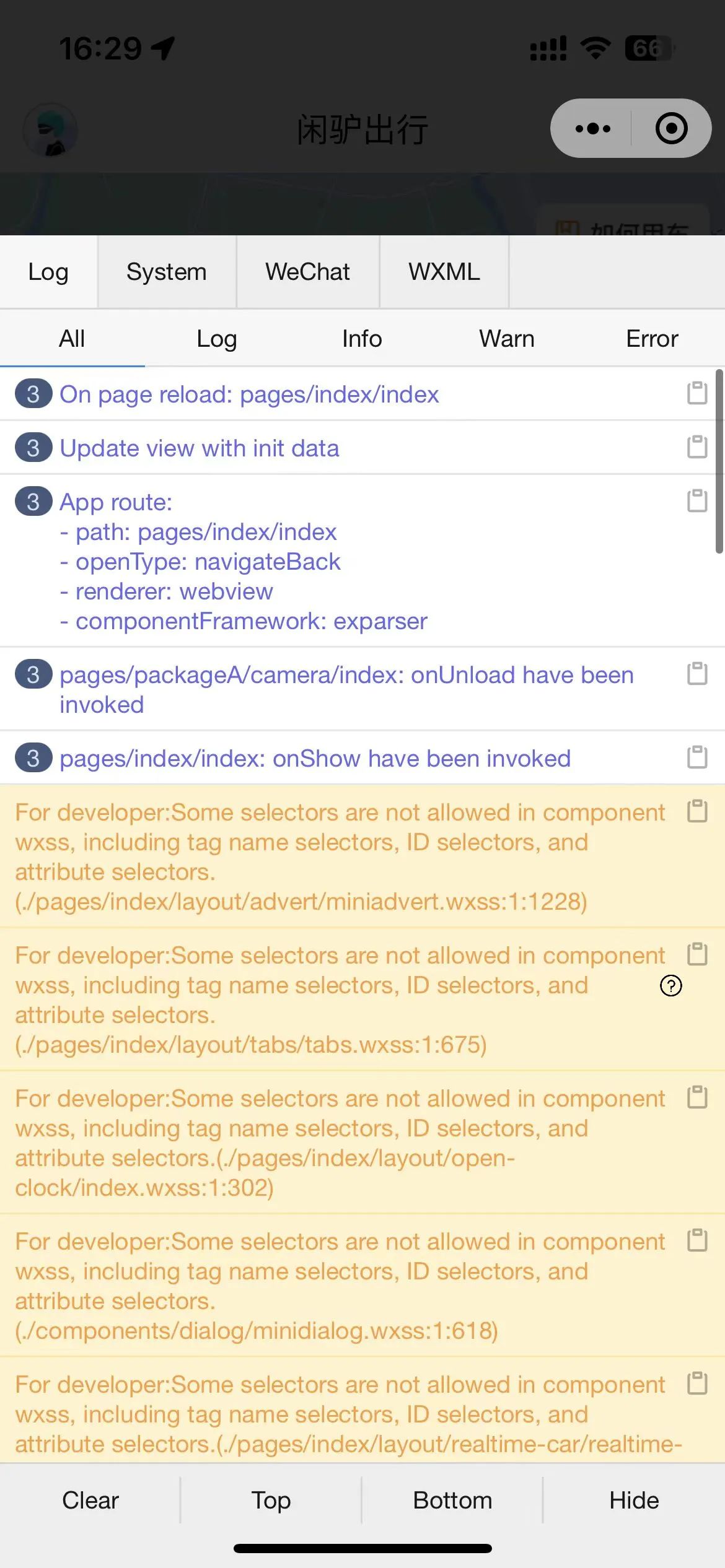Copy the onShow invoked log entry

click(x=697, y=757)
